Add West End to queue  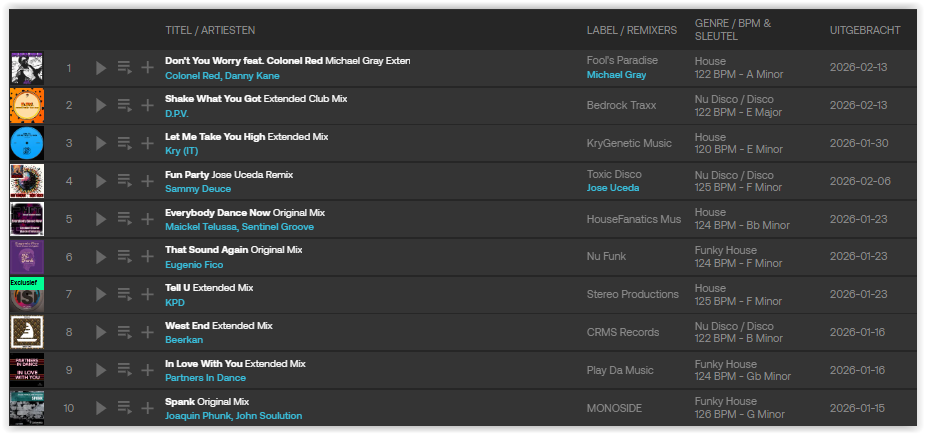[124, 332]
